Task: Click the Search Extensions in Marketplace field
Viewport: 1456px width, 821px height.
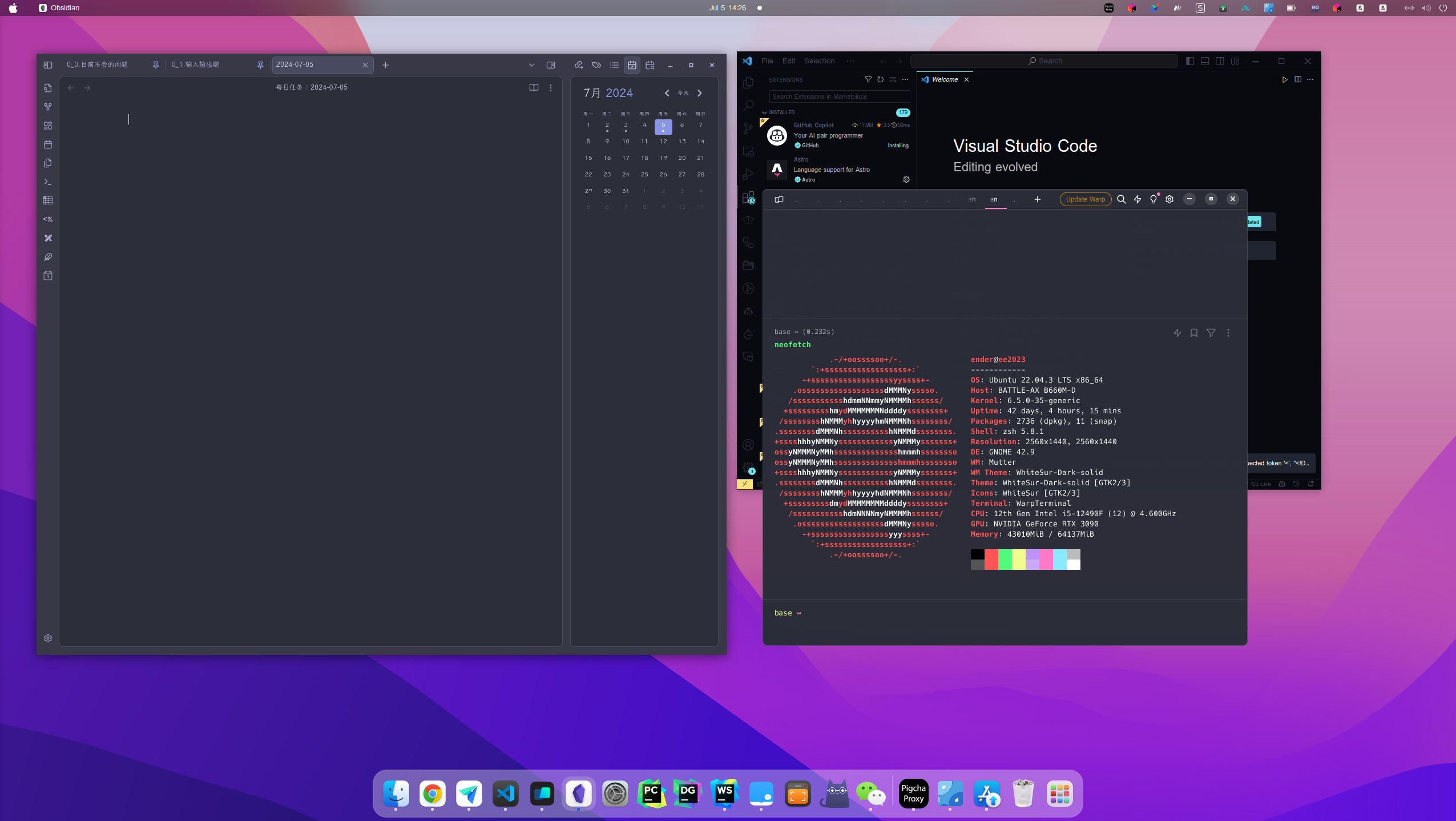Action: tap(840, 96)
